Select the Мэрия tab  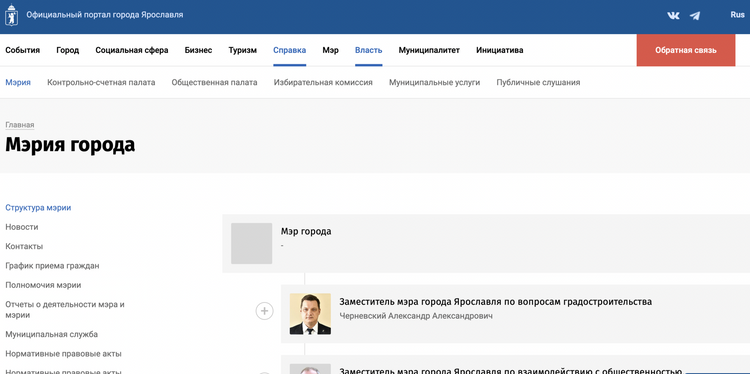pos(18,82)
